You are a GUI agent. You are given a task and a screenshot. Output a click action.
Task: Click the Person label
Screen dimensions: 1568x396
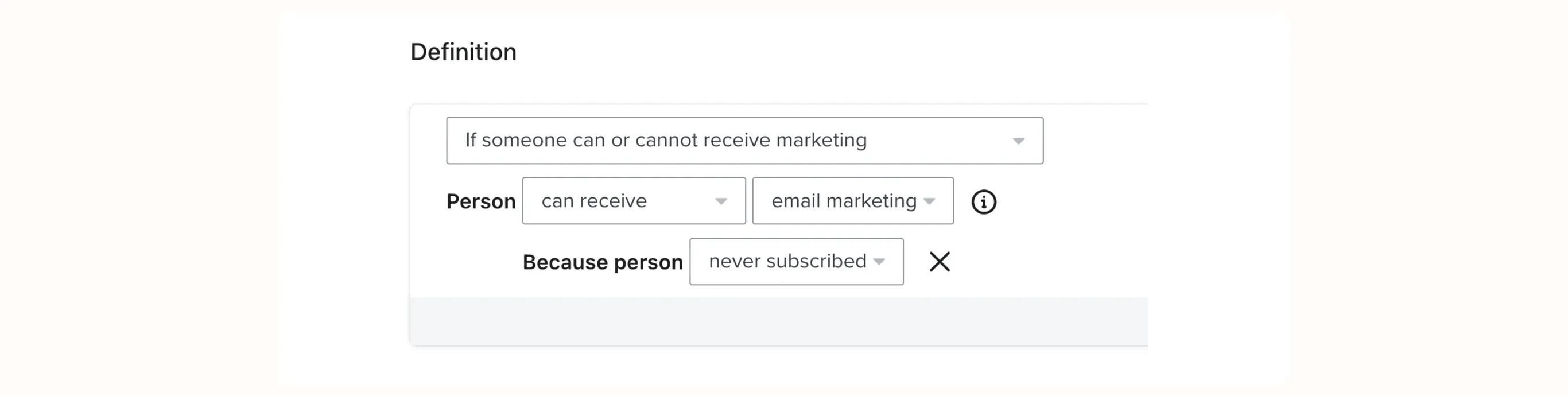pos(481,201)
